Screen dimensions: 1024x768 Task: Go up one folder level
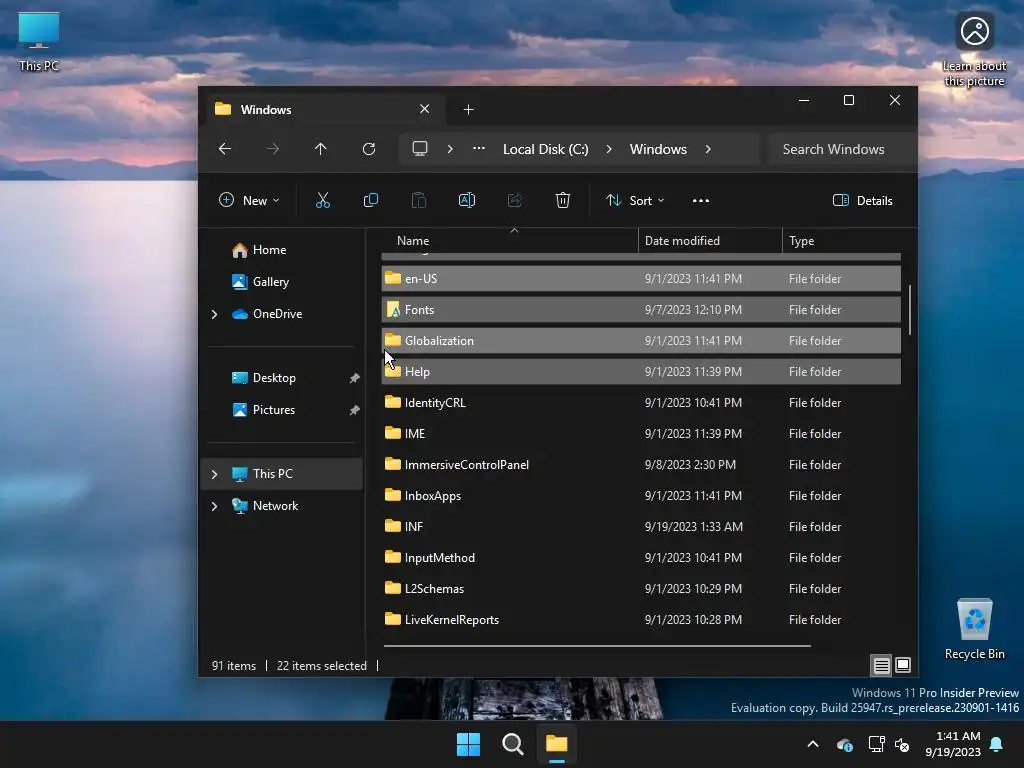321,149
